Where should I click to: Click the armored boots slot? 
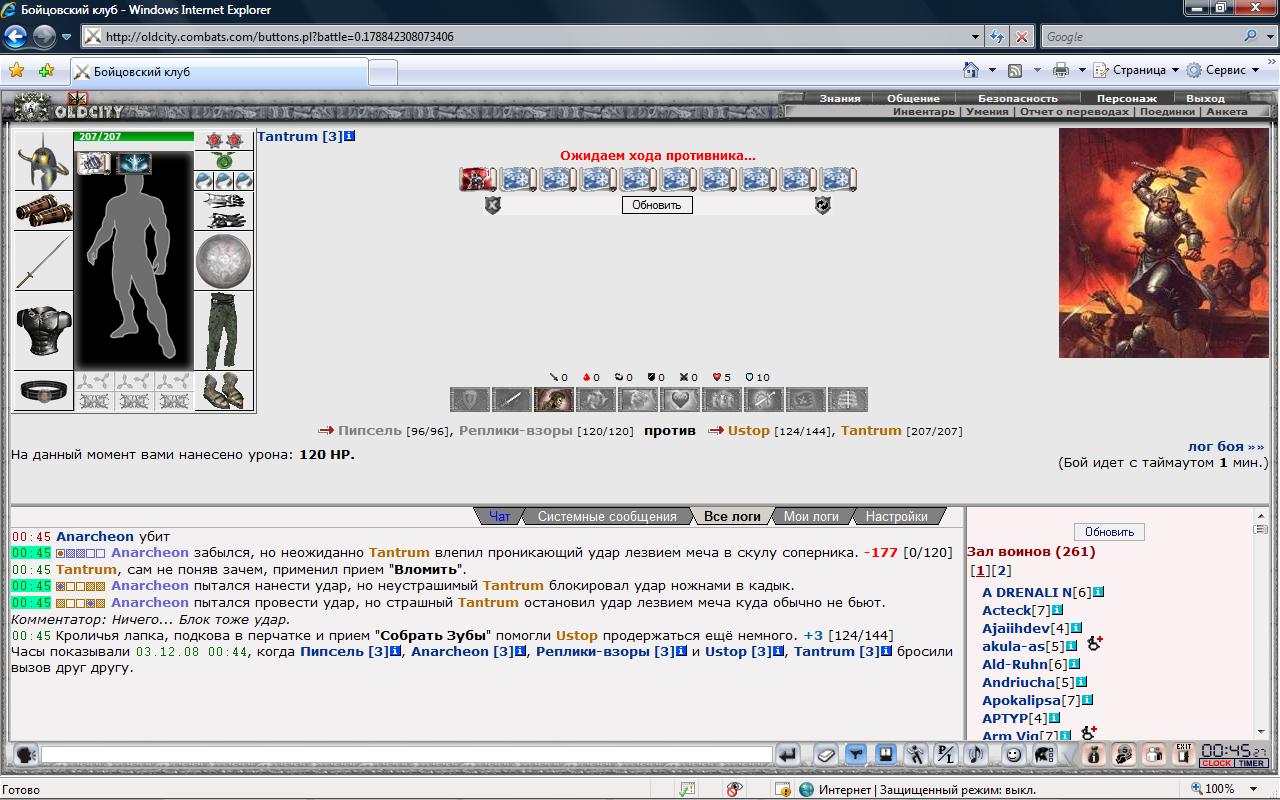224,391
